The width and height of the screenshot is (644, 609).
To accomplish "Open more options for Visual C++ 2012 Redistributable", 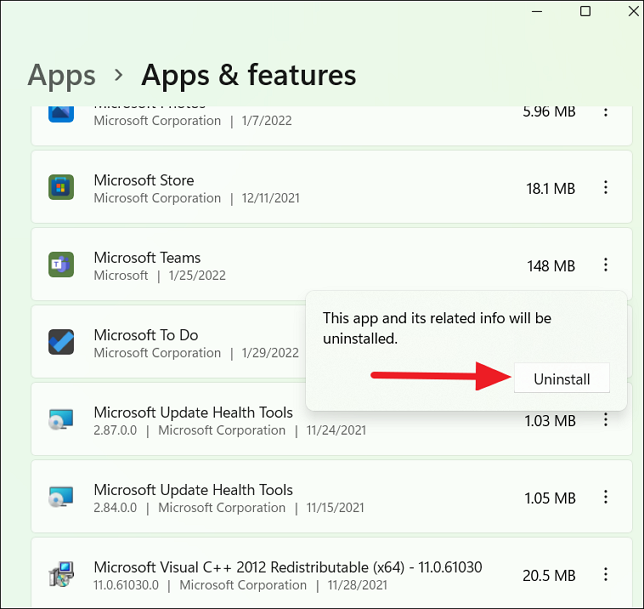I will pos(605,575).
